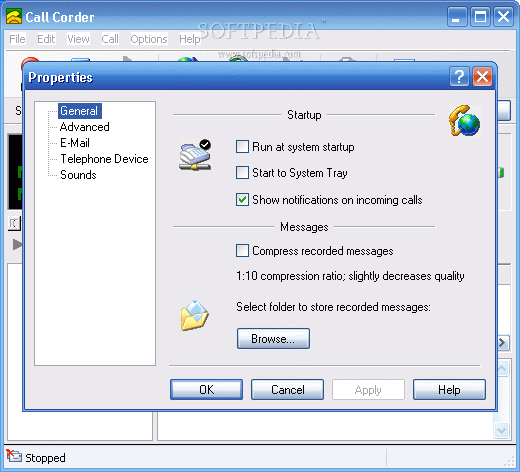Screen dimensions: 520x472
Task: Minimize the Call Corder window
Action: tap(457, 17)
